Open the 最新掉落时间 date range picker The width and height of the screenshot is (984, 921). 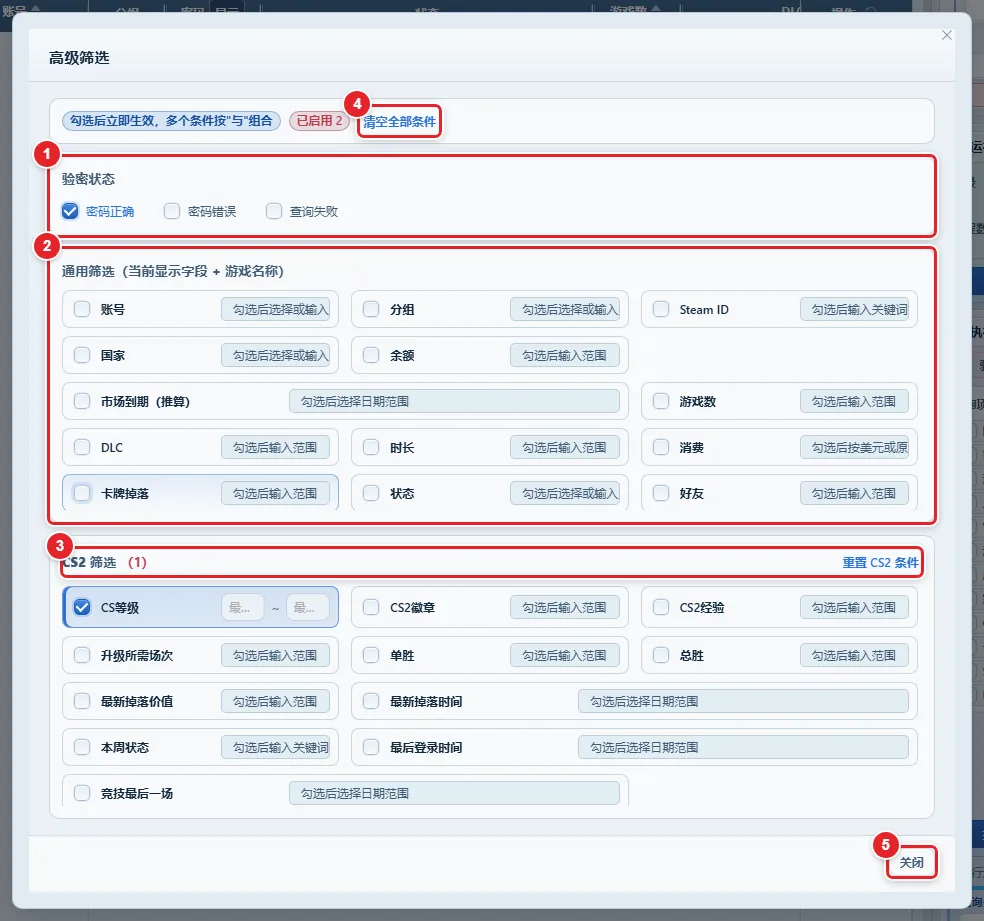pos(743,701)
